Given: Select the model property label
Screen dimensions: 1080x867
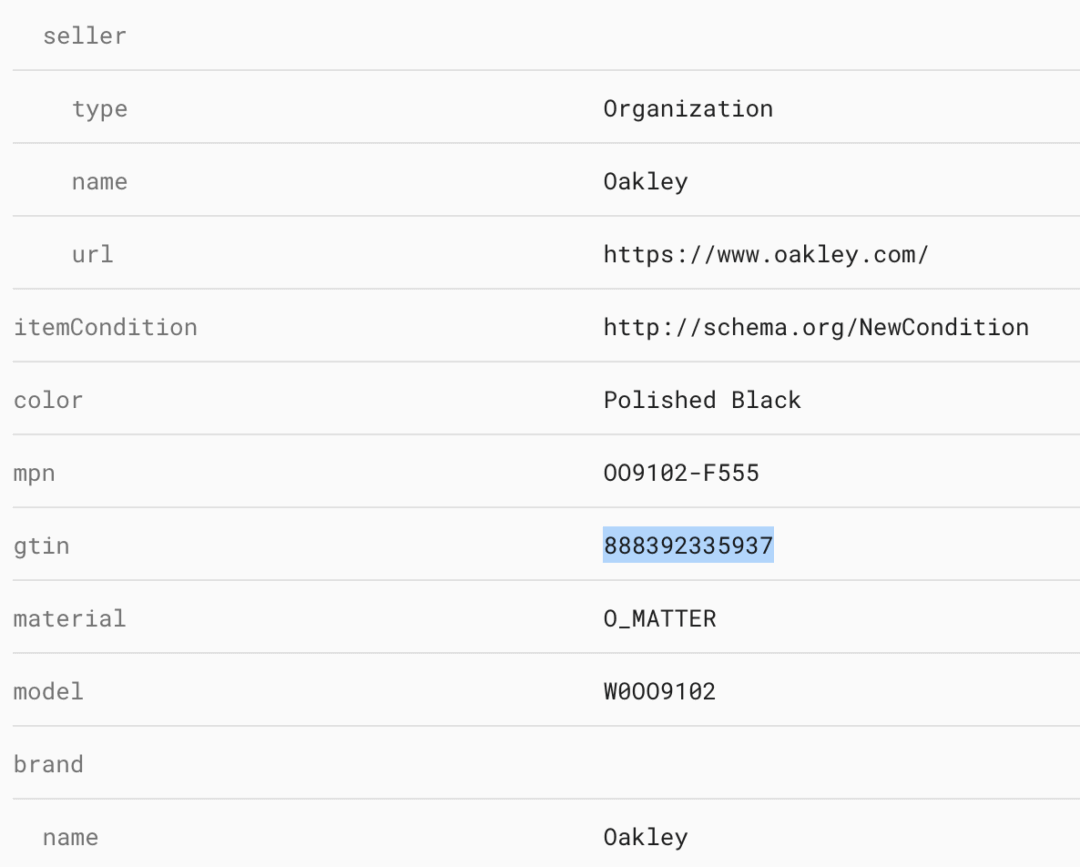Looking at the screenshot, I should click(48, 692).
